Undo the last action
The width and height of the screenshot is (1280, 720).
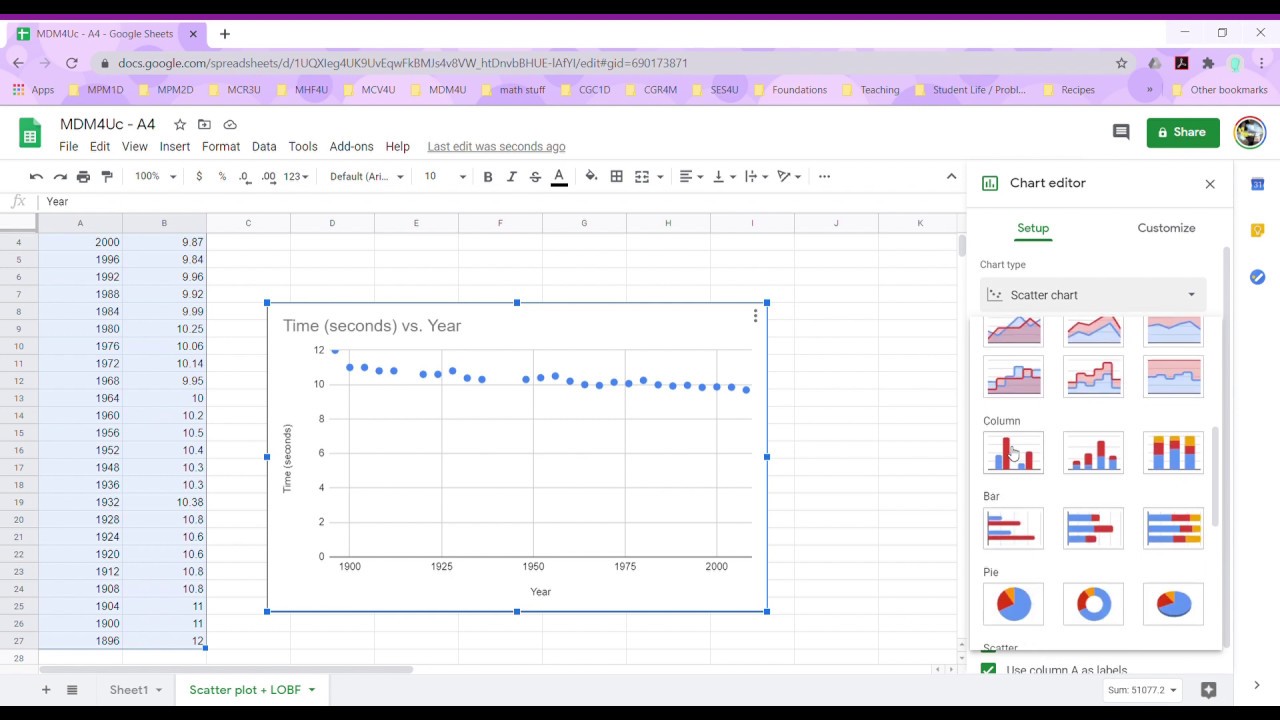pos(36,176)
